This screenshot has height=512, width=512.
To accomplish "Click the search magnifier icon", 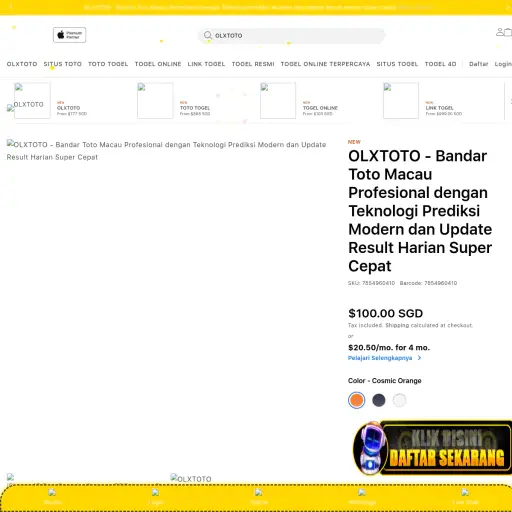I will pyautogui.click(x=208, y=35).
